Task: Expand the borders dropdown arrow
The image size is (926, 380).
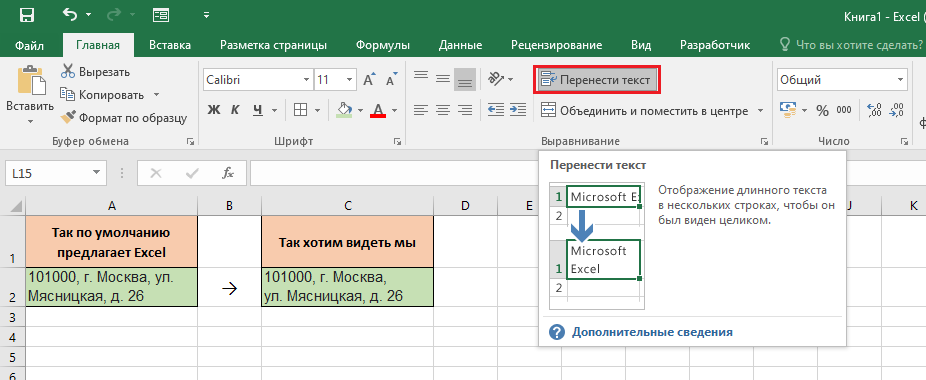Action: click(x=317, y=110)
